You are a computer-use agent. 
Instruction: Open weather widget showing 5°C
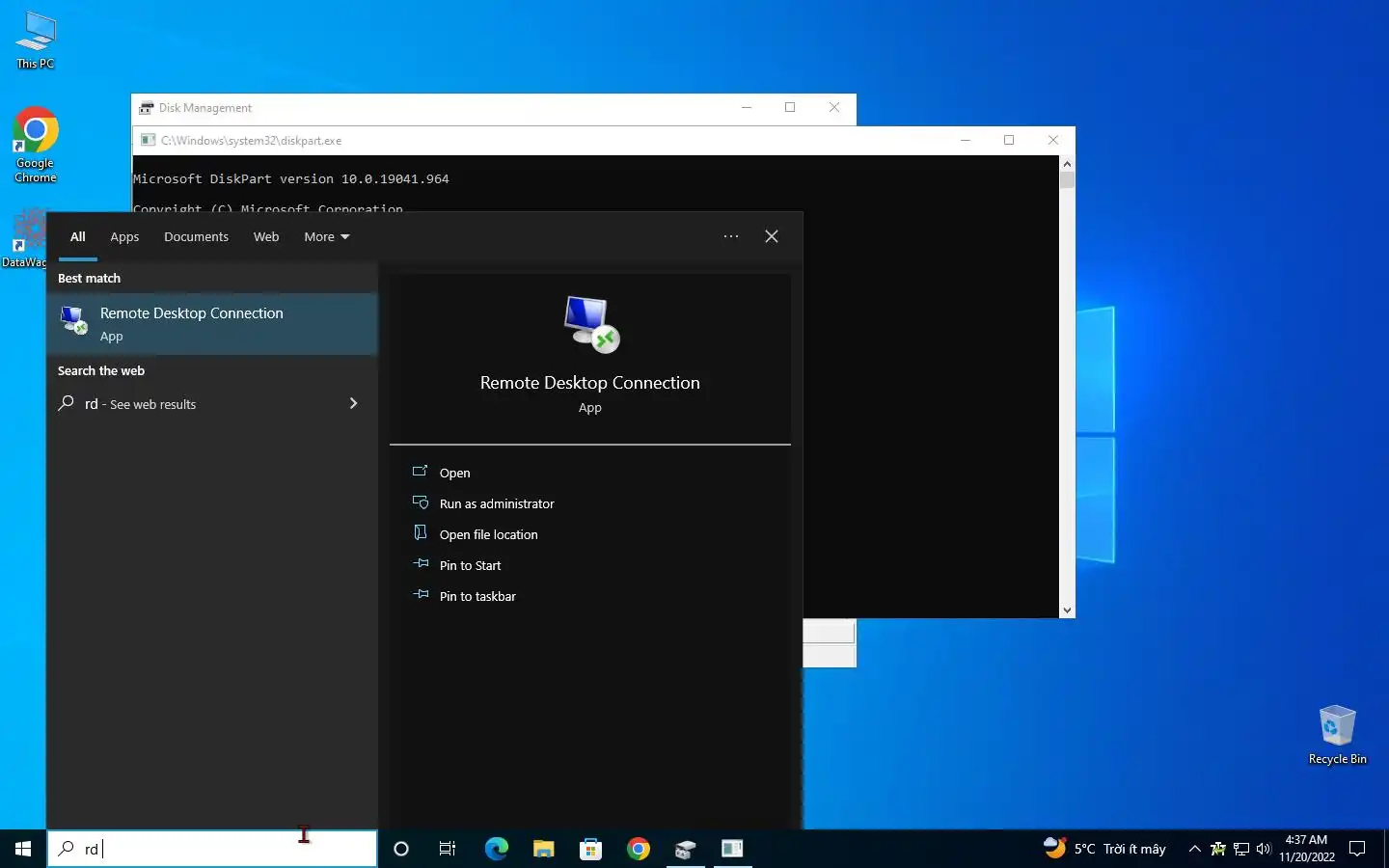(x=1105, y=849)
